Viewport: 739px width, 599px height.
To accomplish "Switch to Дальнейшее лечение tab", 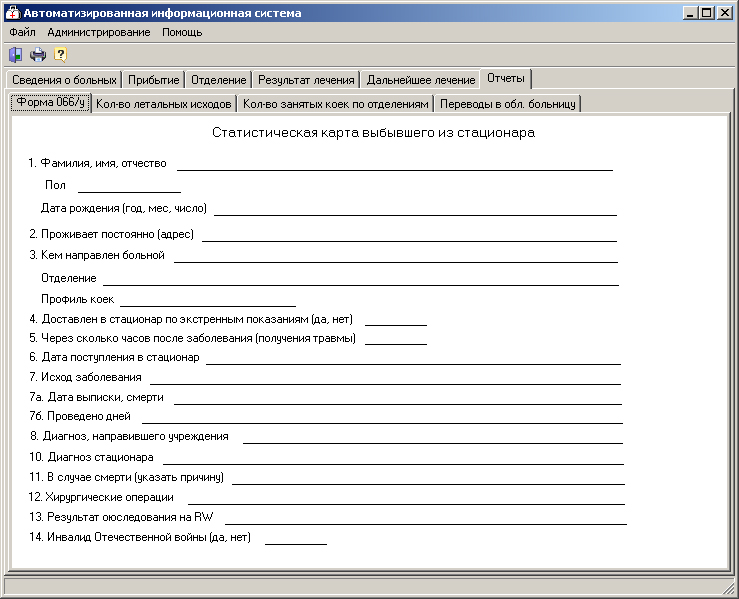I will tap(421, 80).
